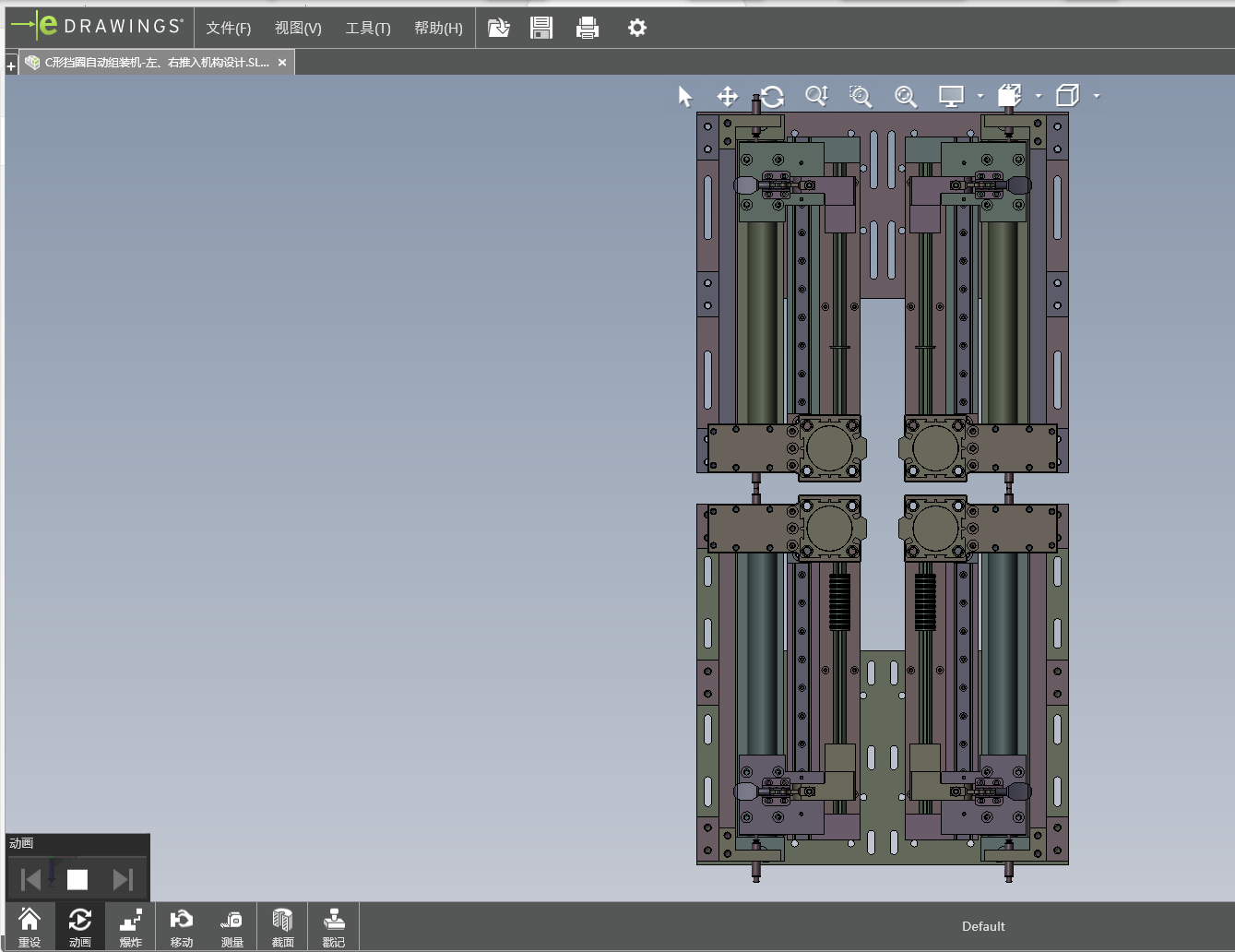Open the cube display style dropdown arrow
1235x952 pixels.
tap(1097, 96)
